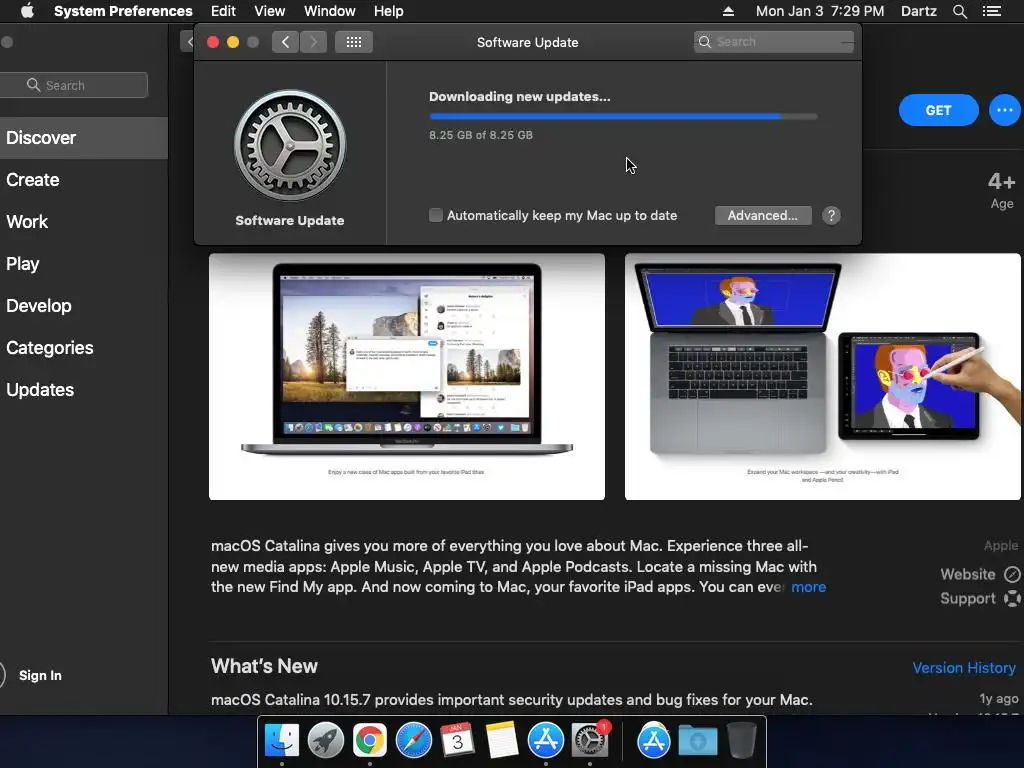Screen dimensions: 1024x768
Task: Select Discover in App Store sidebar
Action: (84, 138)
